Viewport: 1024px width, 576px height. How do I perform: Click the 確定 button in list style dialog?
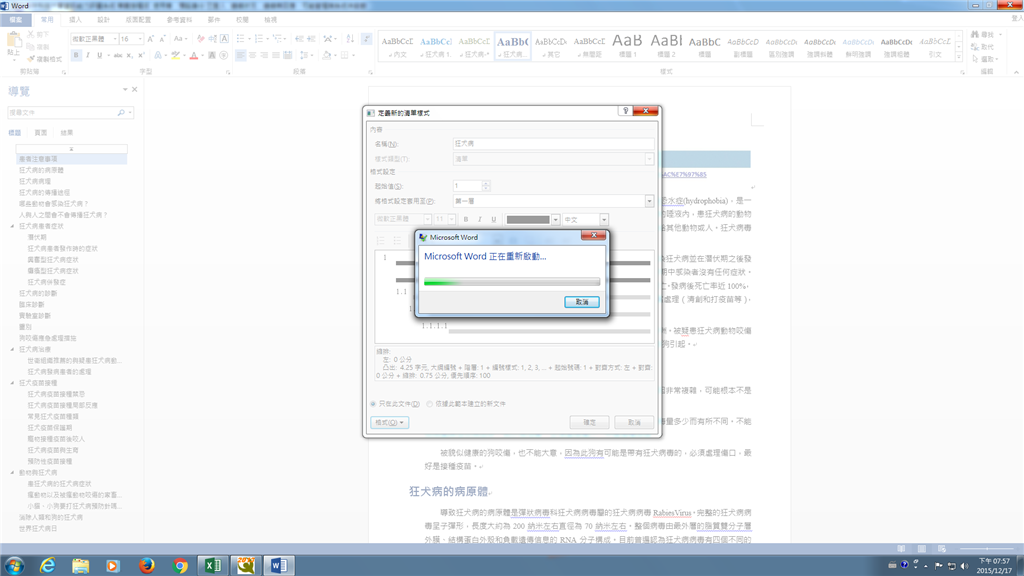(589, 423)
